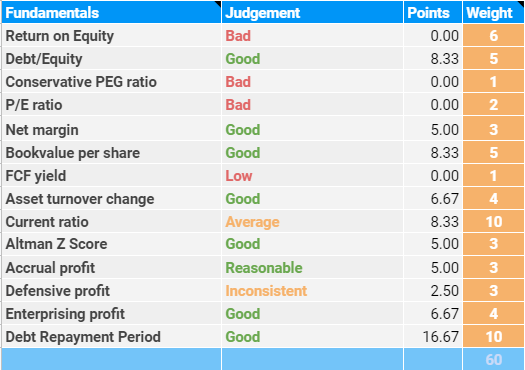Click the Judgement column header
525x370 pixels.
312,12
